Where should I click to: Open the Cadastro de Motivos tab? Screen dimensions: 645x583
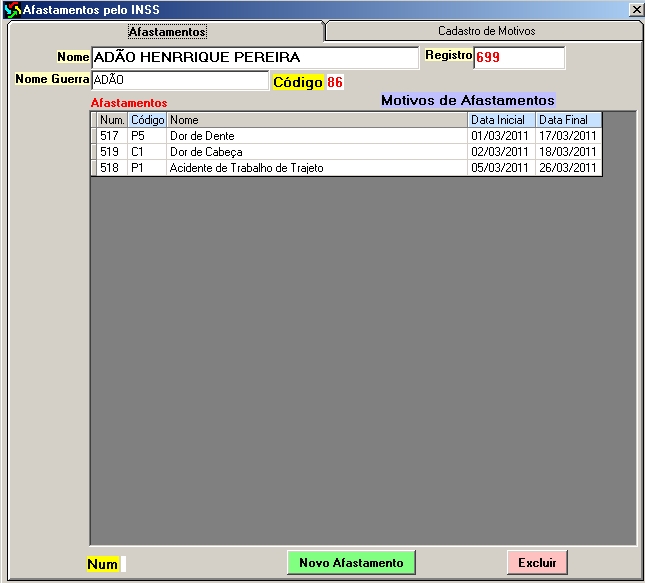[x=487, y=31]
